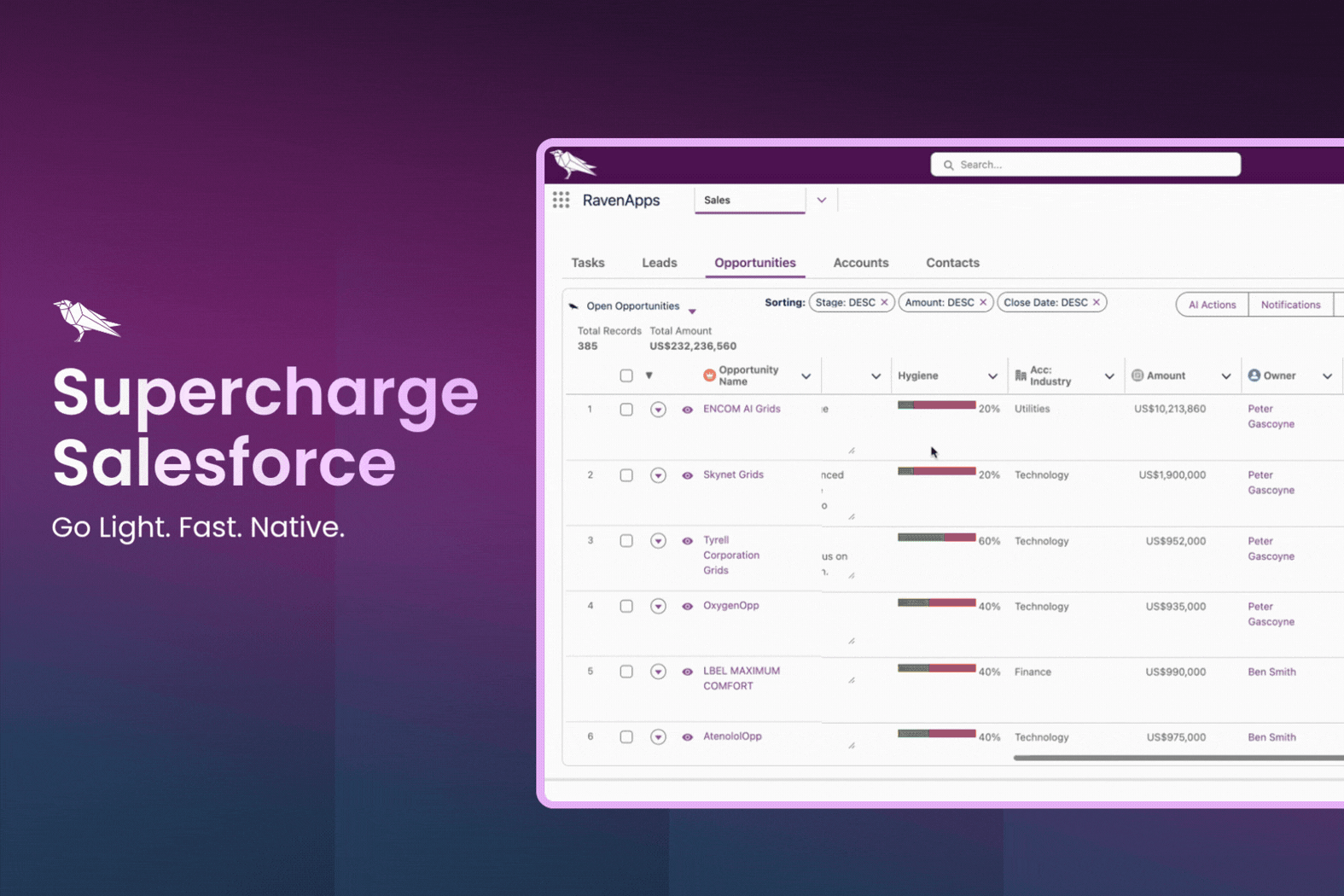Remove the Close Date: DESC sort chip
1344x896 pixels.
[1097, 302]
